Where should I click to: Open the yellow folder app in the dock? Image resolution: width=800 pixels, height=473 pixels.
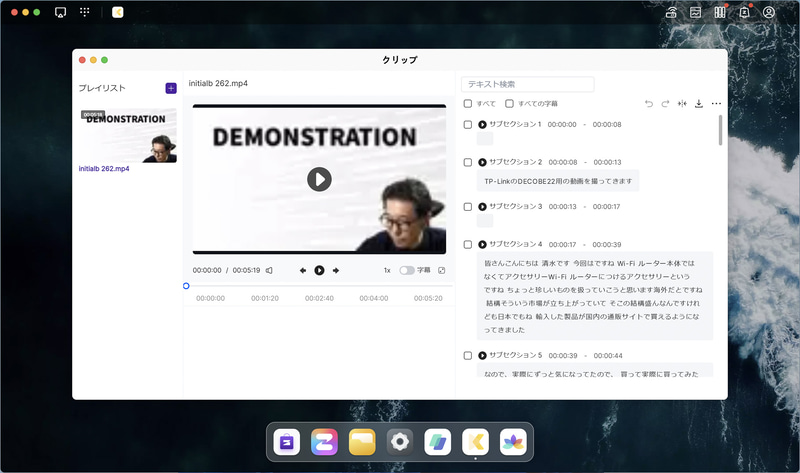coord(362,442)
